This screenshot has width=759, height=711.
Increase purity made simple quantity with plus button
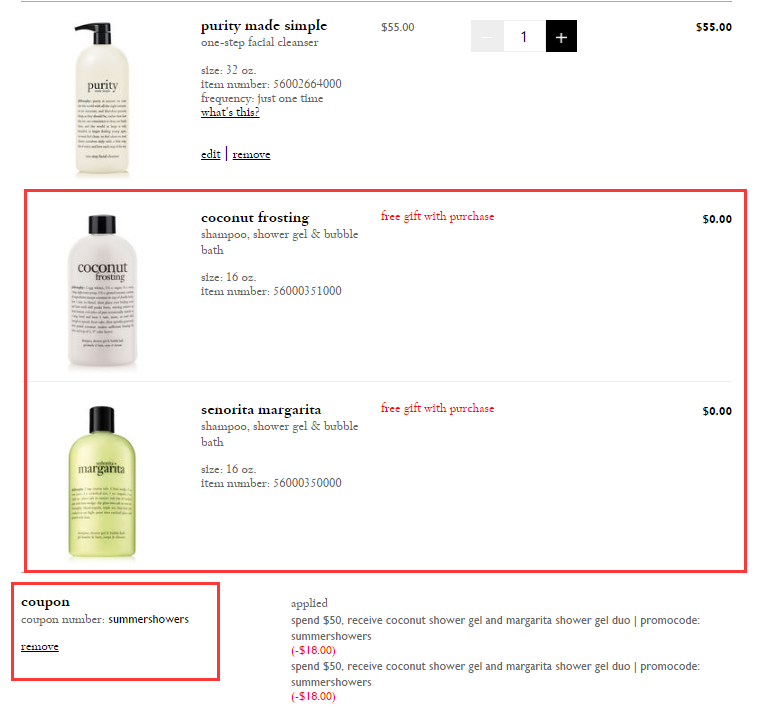tap(561, 36)
